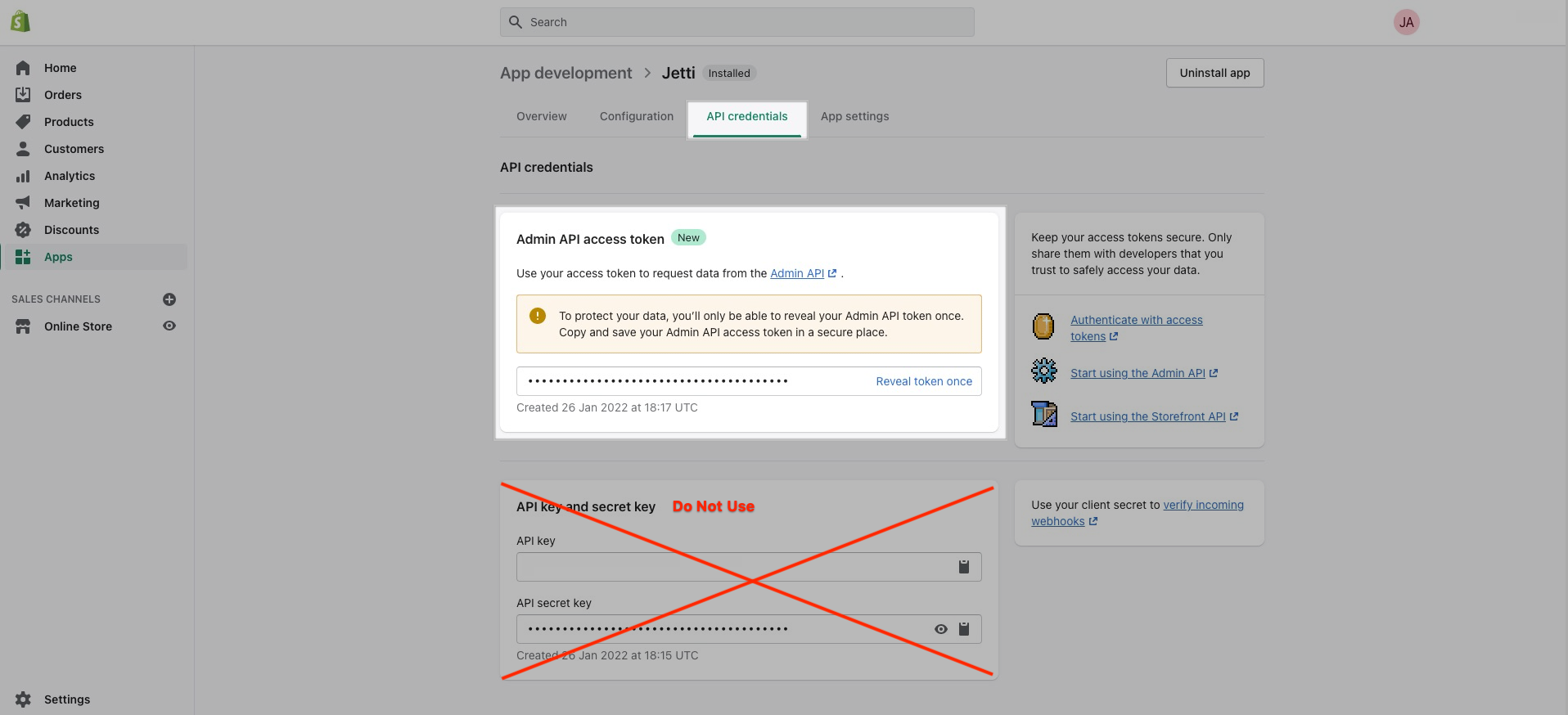Image resolution: width=1568 pixels, height=715 pixels.
Task: Click the Orders inbox icon
Action: 23,95
